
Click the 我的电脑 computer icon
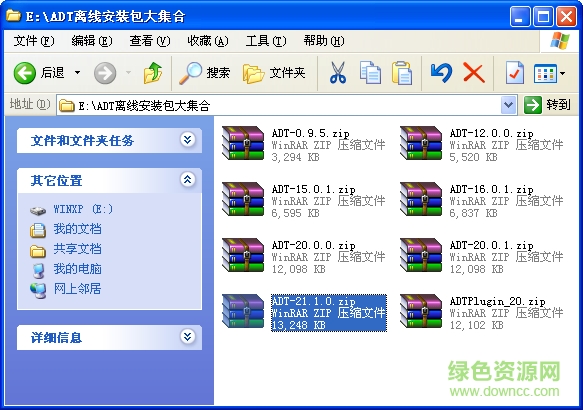pos(38,270)
